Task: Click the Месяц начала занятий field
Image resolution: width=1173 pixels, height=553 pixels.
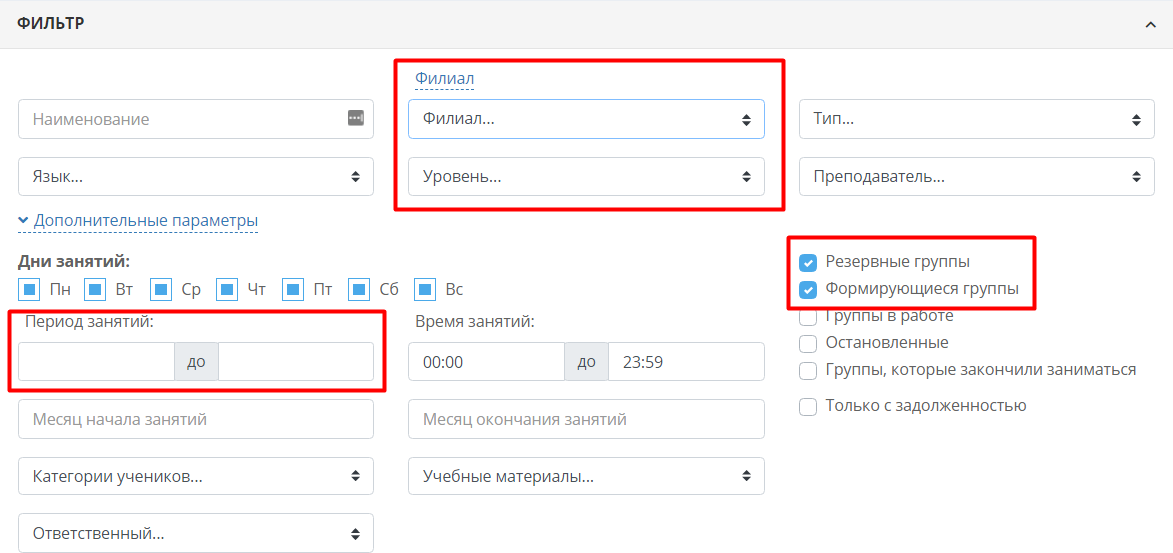Action: [x=196, y=419]
